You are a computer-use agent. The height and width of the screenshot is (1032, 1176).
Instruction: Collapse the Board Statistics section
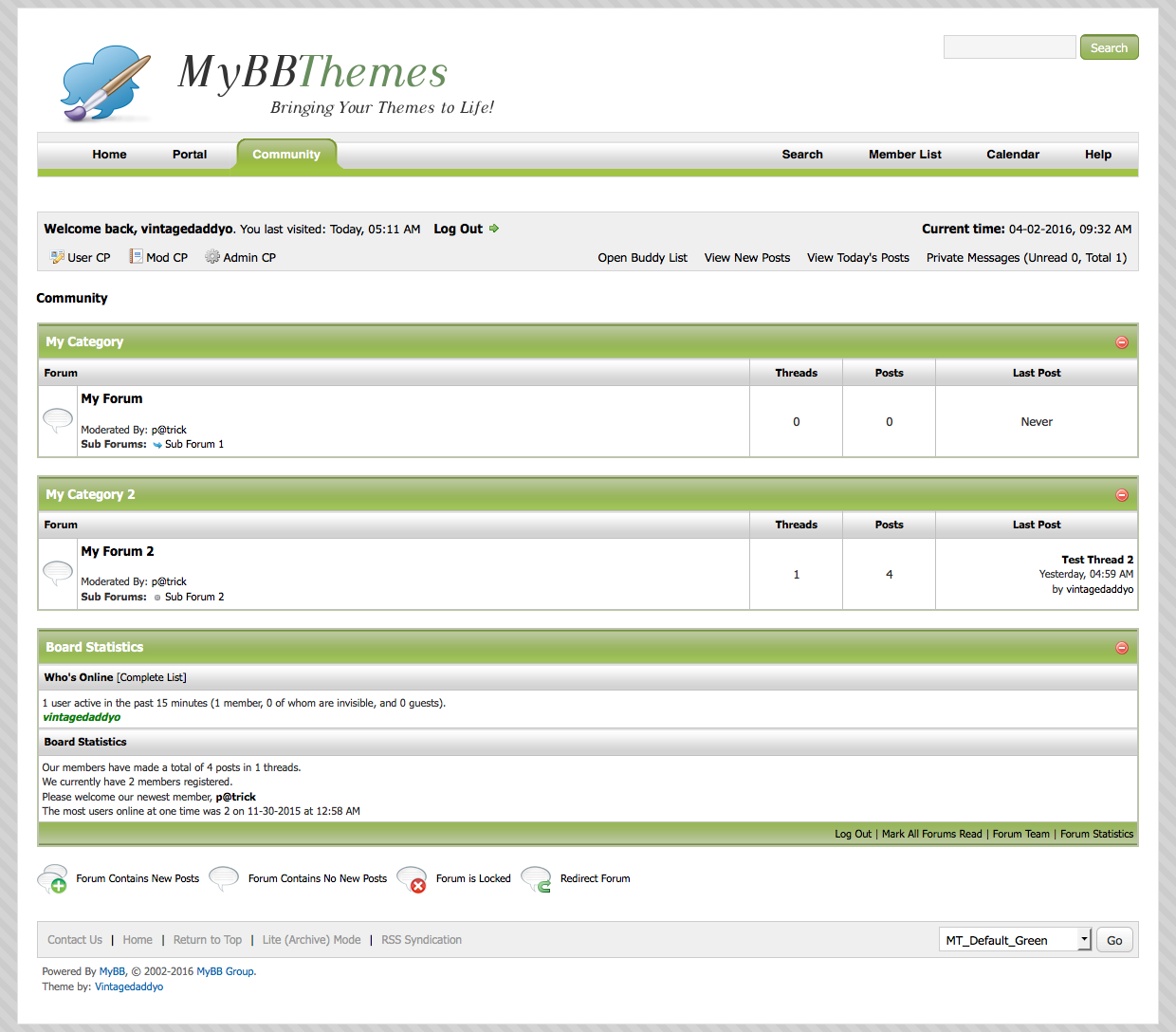click(1122, 648)
